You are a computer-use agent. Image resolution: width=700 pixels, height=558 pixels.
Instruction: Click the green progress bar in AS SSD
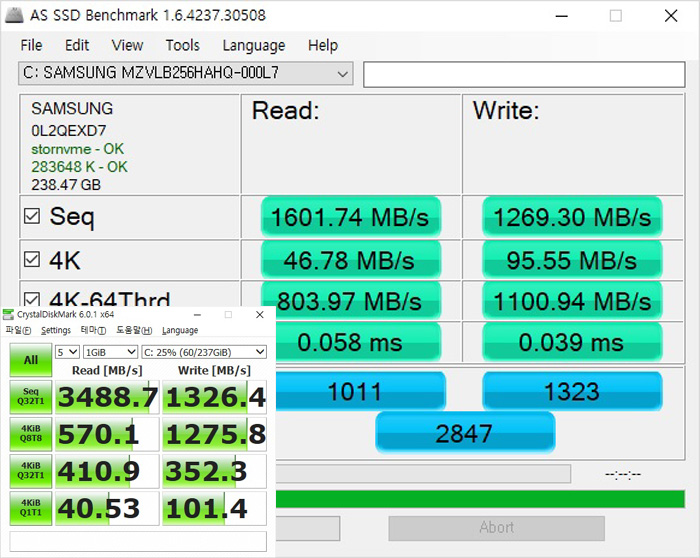480,499
